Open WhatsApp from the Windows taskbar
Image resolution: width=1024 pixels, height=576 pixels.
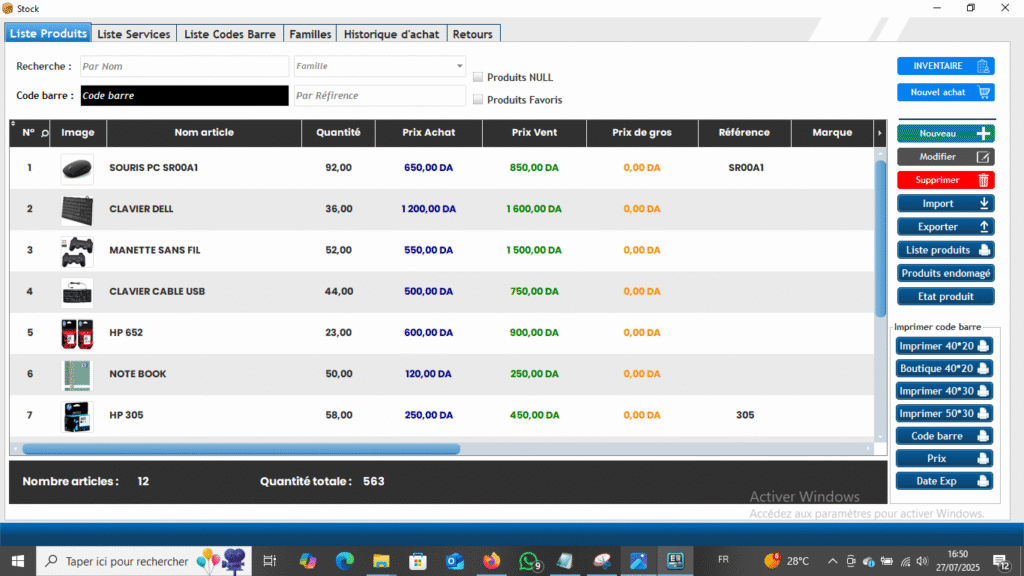[x=529, y=561]
